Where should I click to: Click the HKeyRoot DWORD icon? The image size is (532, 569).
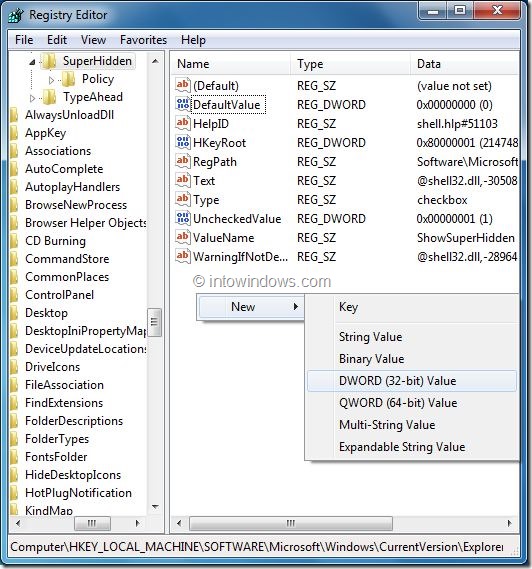click(x=183, y=142)
